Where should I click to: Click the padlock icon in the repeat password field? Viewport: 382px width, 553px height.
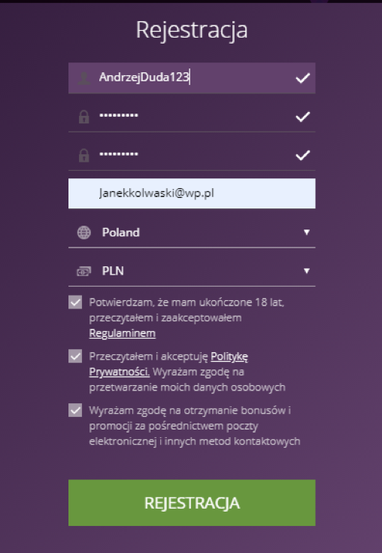tap(84, 155)
